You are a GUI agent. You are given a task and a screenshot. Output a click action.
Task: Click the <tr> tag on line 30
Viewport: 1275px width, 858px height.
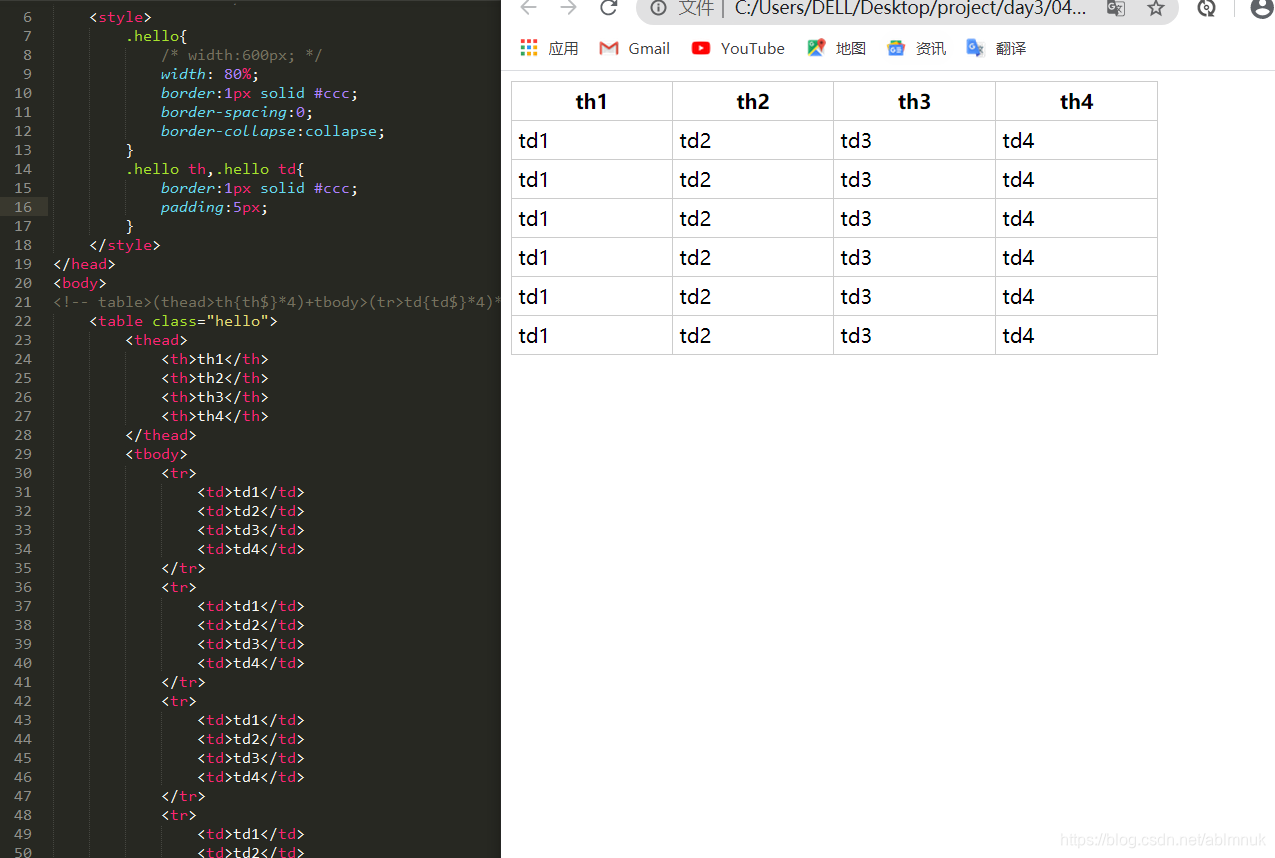click(x=179, y=473)
